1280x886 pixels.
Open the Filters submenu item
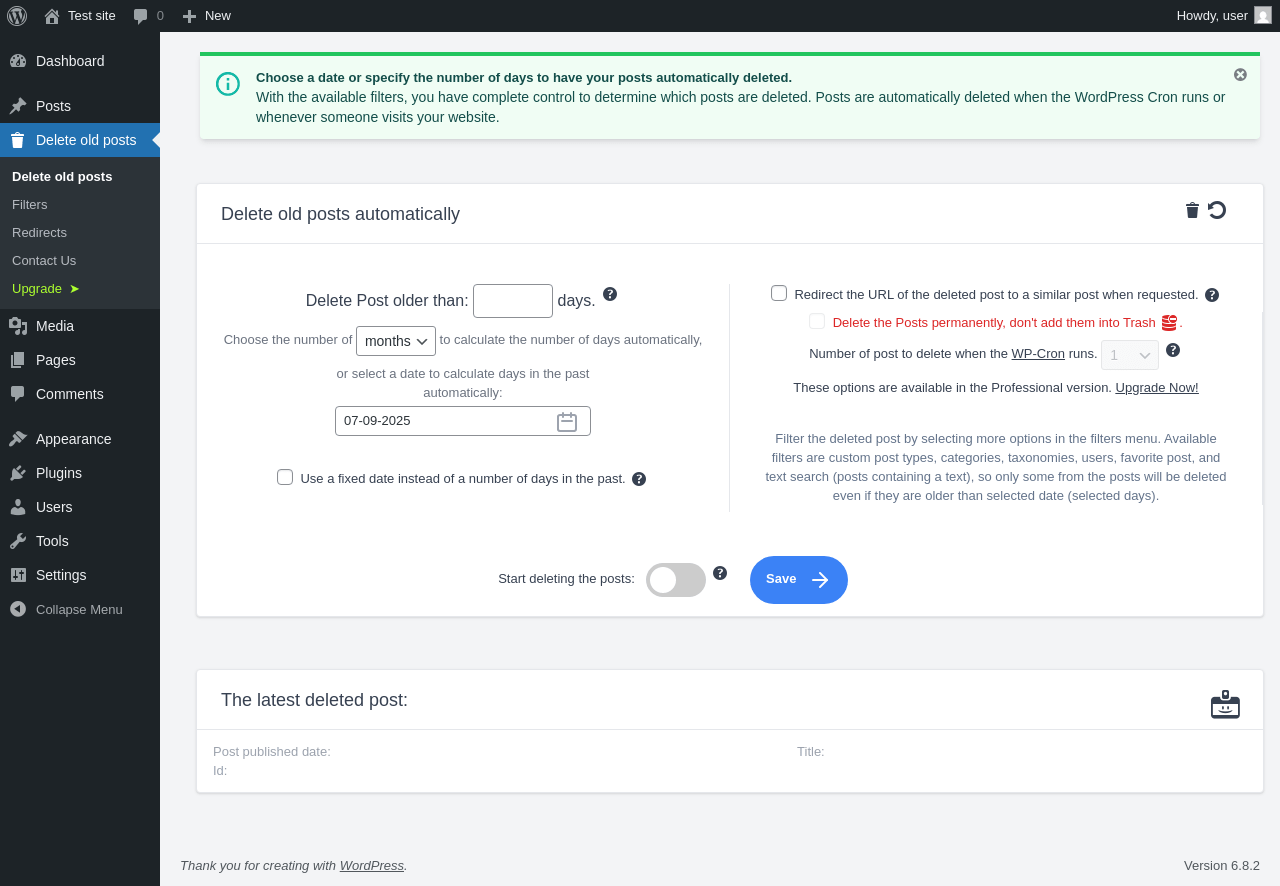[30, 204]
